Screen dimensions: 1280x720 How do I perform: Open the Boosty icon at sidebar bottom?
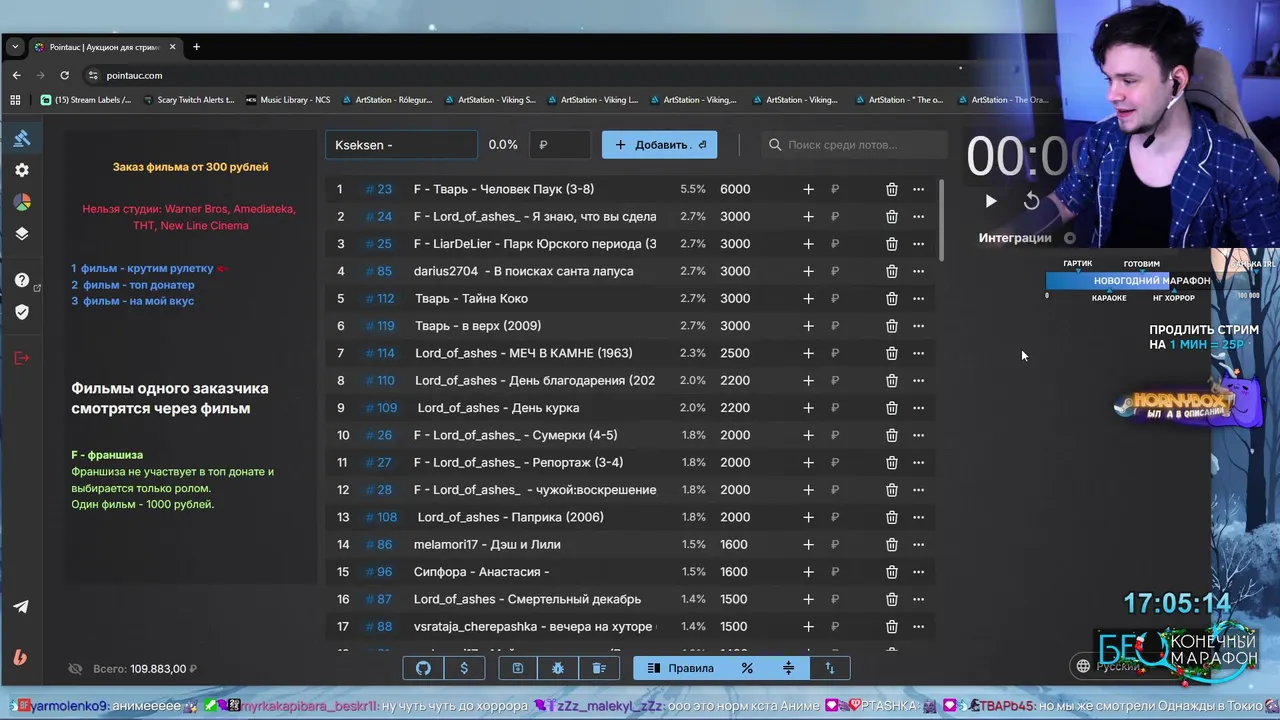pos(20,657)
